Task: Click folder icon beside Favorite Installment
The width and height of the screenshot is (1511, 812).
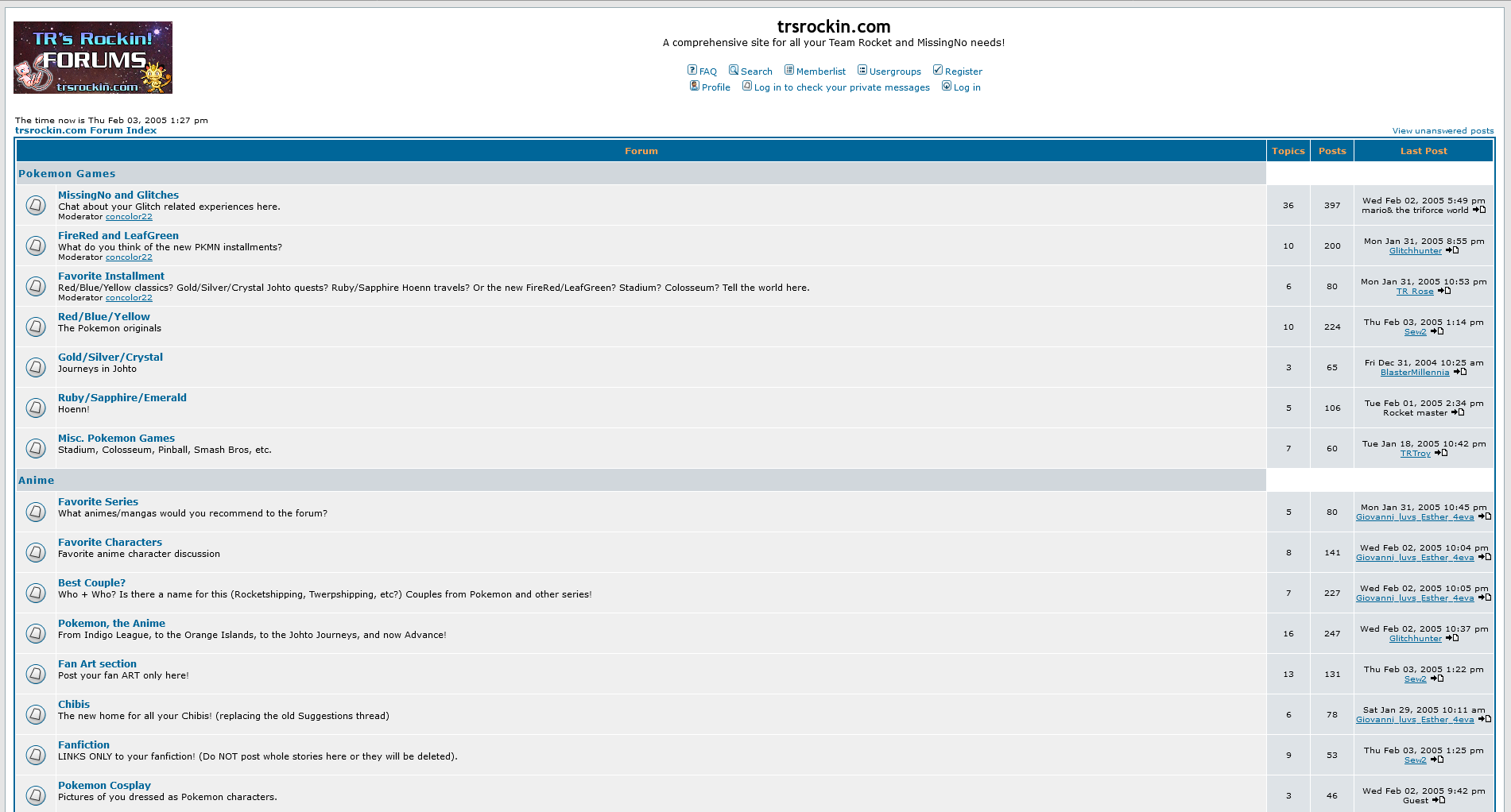Action: point(36,286)
